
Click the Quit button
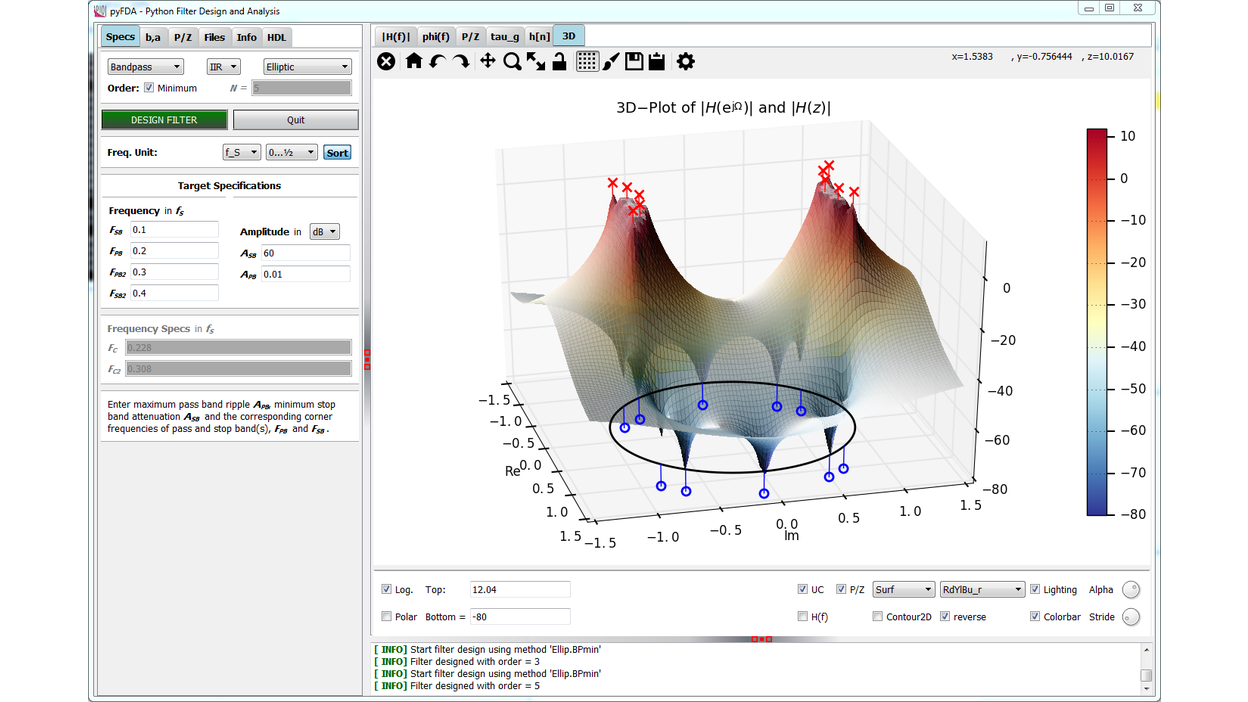click(x=295, y=120)
